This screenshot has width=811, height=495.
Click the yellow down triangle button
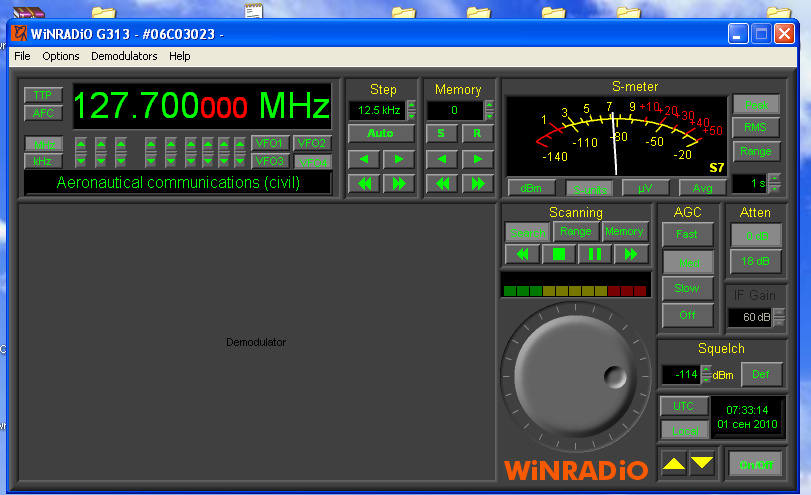pyautogui.click(x=702, y=463)
